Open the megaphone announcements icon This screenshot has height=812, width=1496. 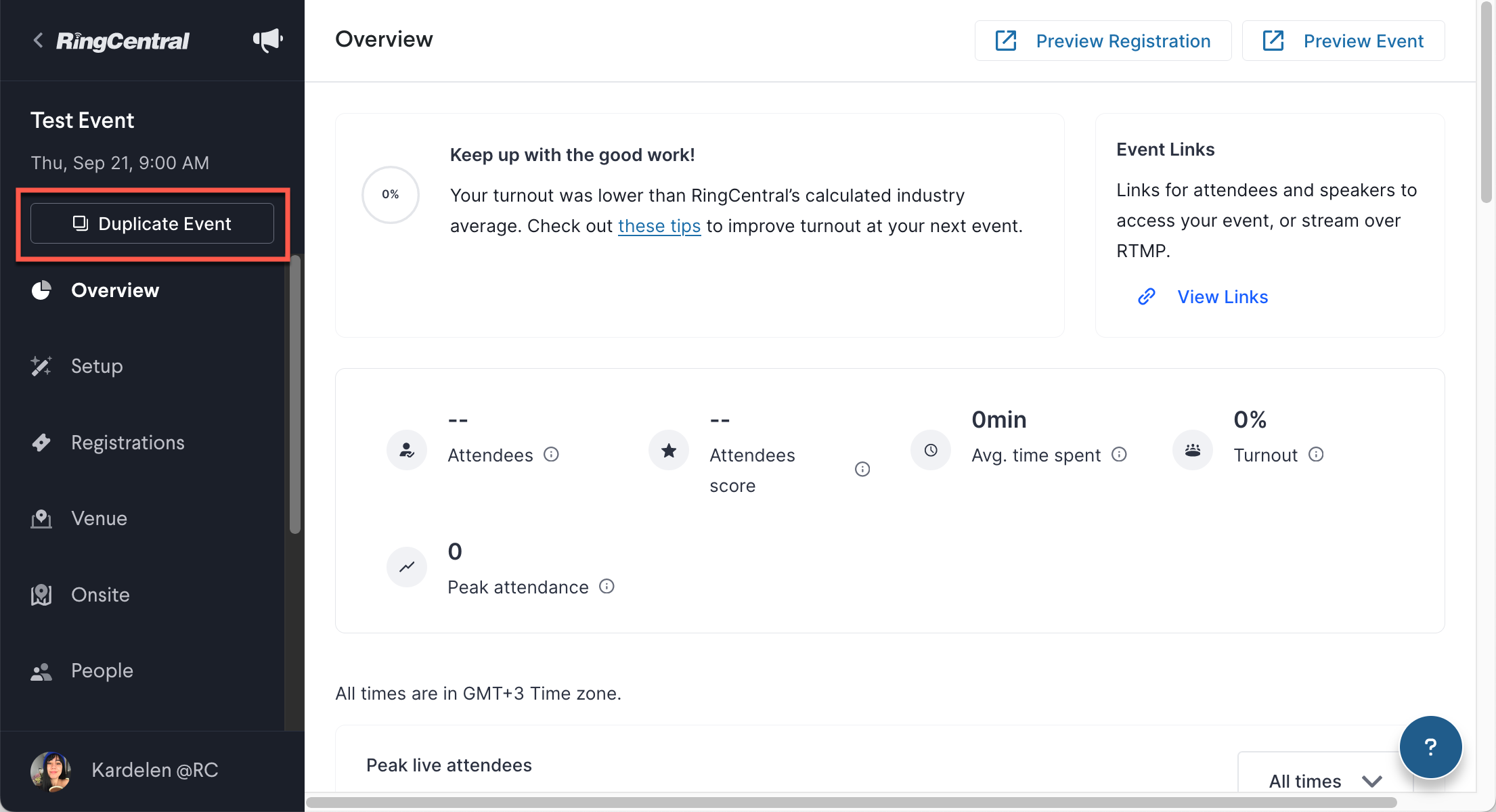268,41
